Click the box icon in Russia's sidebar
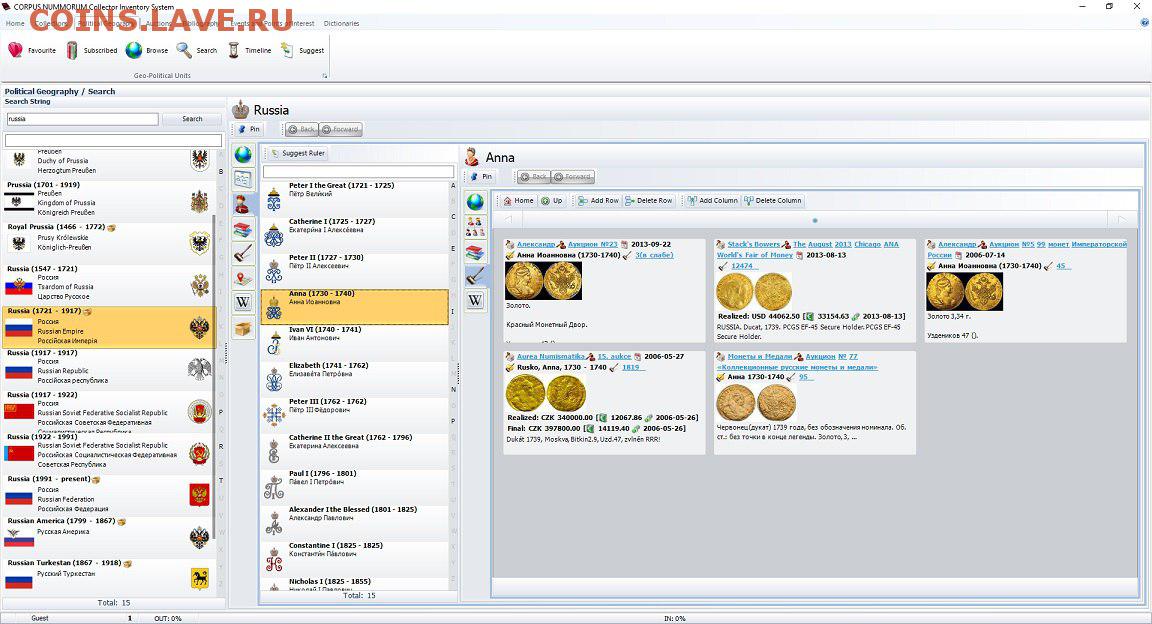 point(243,328)
